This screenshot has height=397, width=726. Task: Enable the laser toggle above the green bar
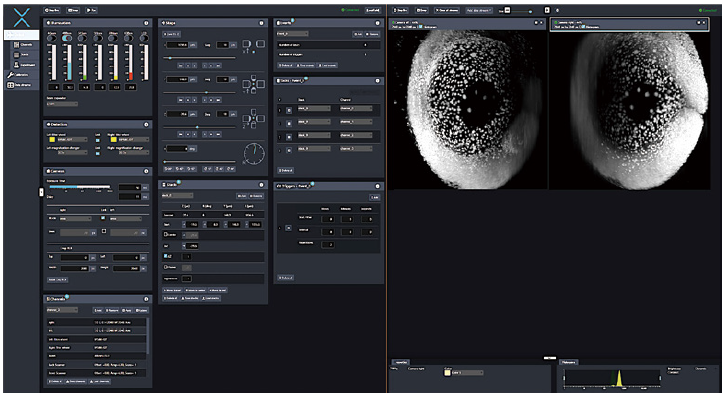pyautogui.click(x=82, y=38)
